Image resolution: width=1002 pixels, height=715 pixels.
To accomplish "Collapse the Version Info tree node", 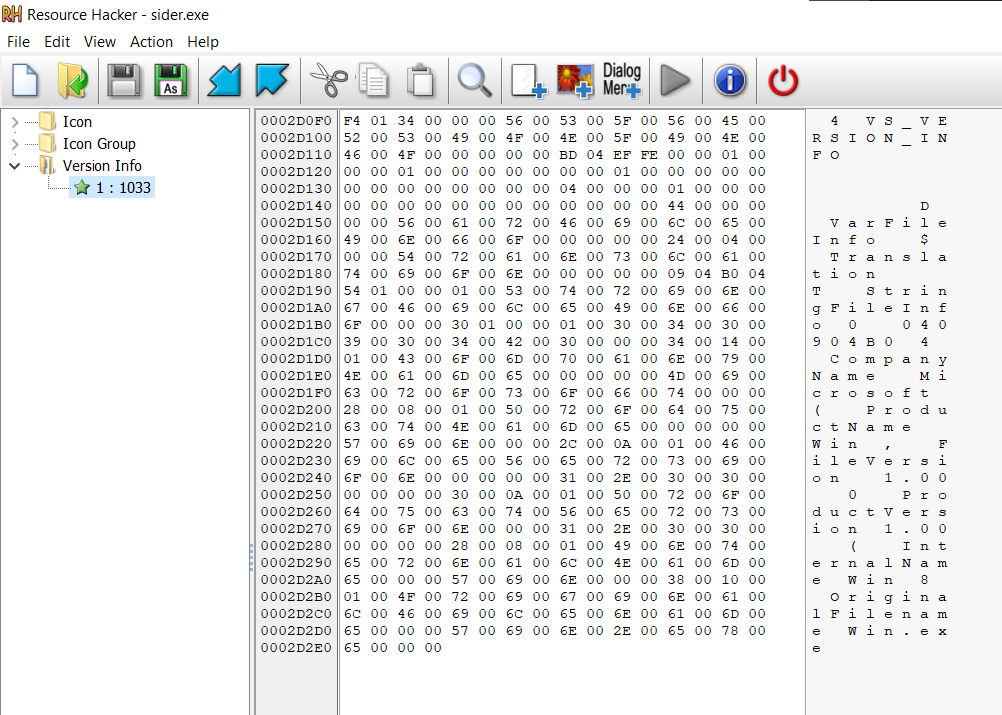I will [x=15, y=165].
